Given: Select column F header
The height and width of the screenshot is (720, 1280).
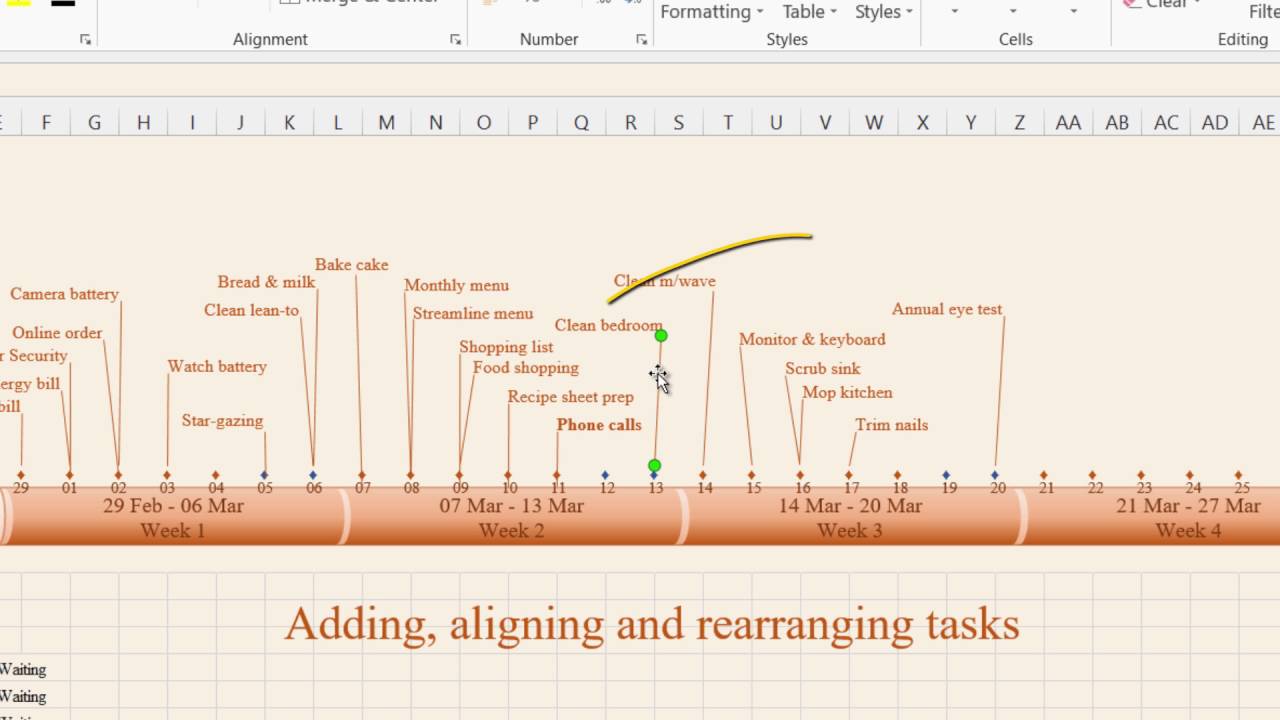Looking at the screenshot, I should (46, 122).
